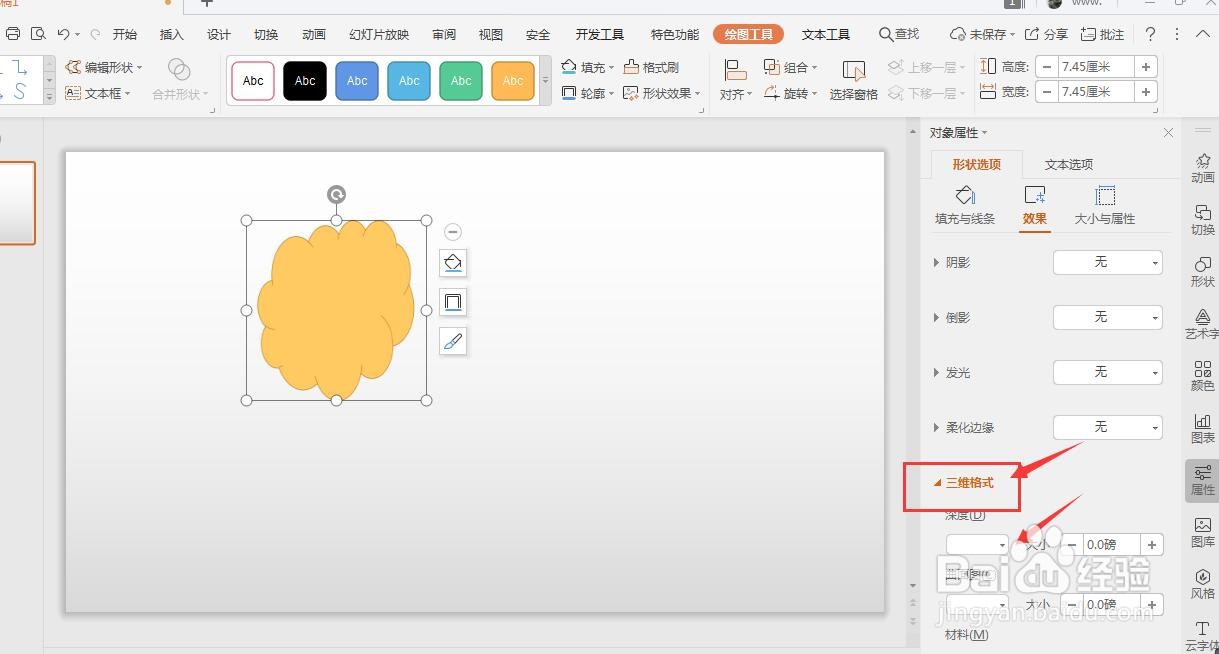This screenshot has width=1219, height=654.
Task: Open the 设计 (Design) ribbon tab
Action: click(x=219, y=34)
